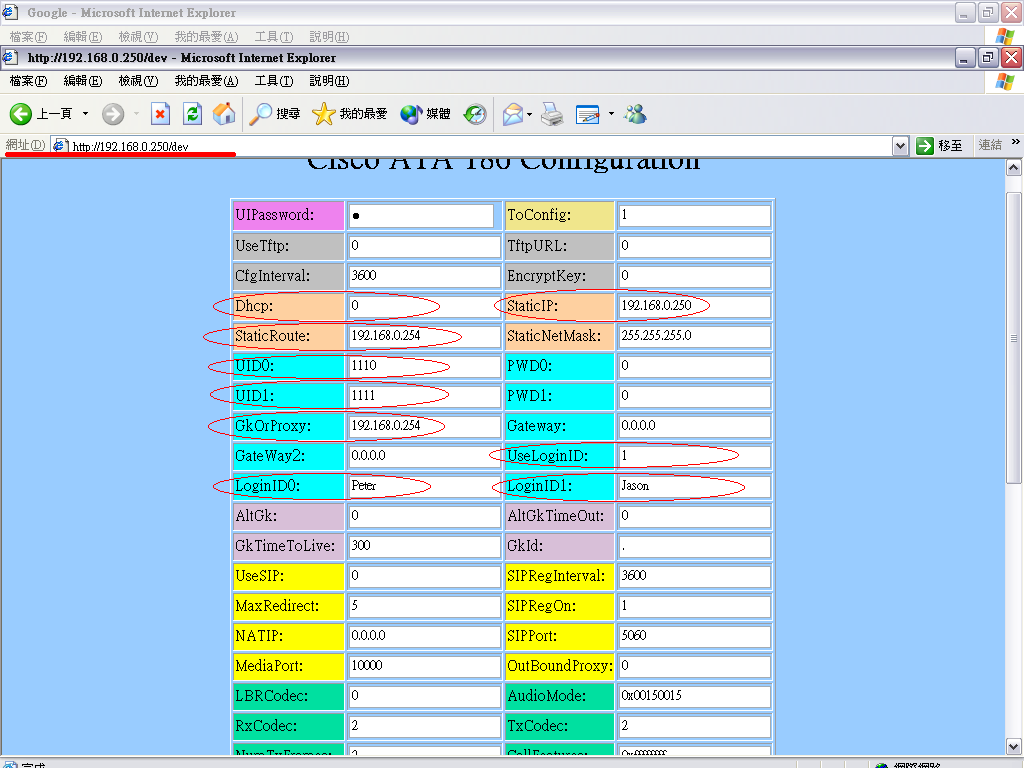Image resolution: width=1024 pixels, height=768 pixels.
Task: Click the StaticRoute input field
Action: coord(424,336)
